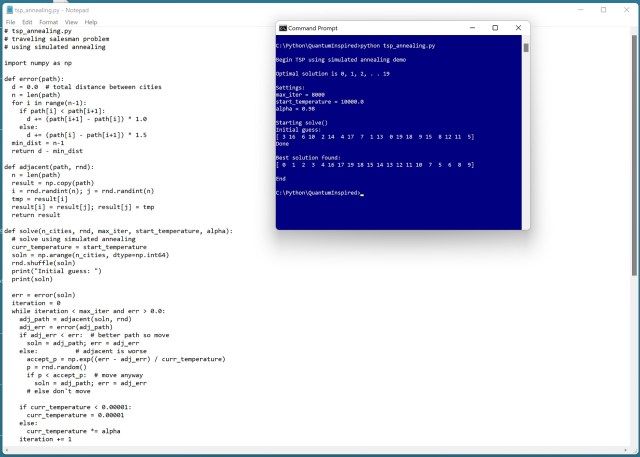Open the Help menu in Notepad
The image size is (640, 457).
click(x=91, y=21)
